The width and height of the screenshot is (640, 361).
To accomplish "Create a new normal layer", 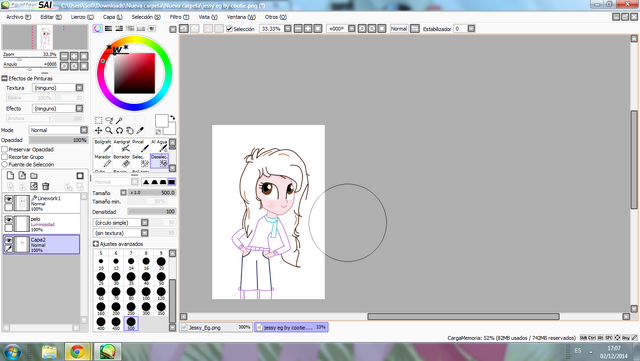I will pos(11,176).
